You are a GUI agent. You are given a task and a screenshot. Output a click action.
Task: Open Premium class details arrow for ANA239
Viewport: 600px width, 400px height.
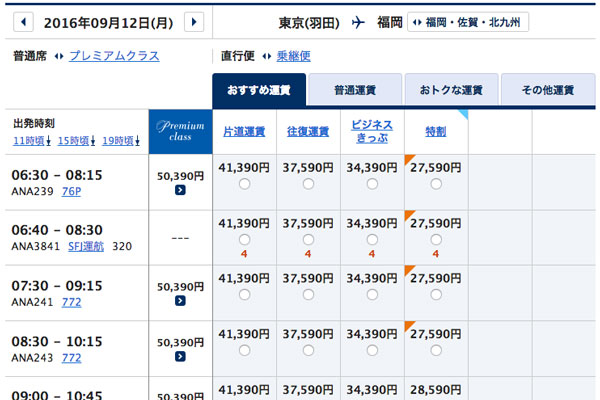(180, 190)
